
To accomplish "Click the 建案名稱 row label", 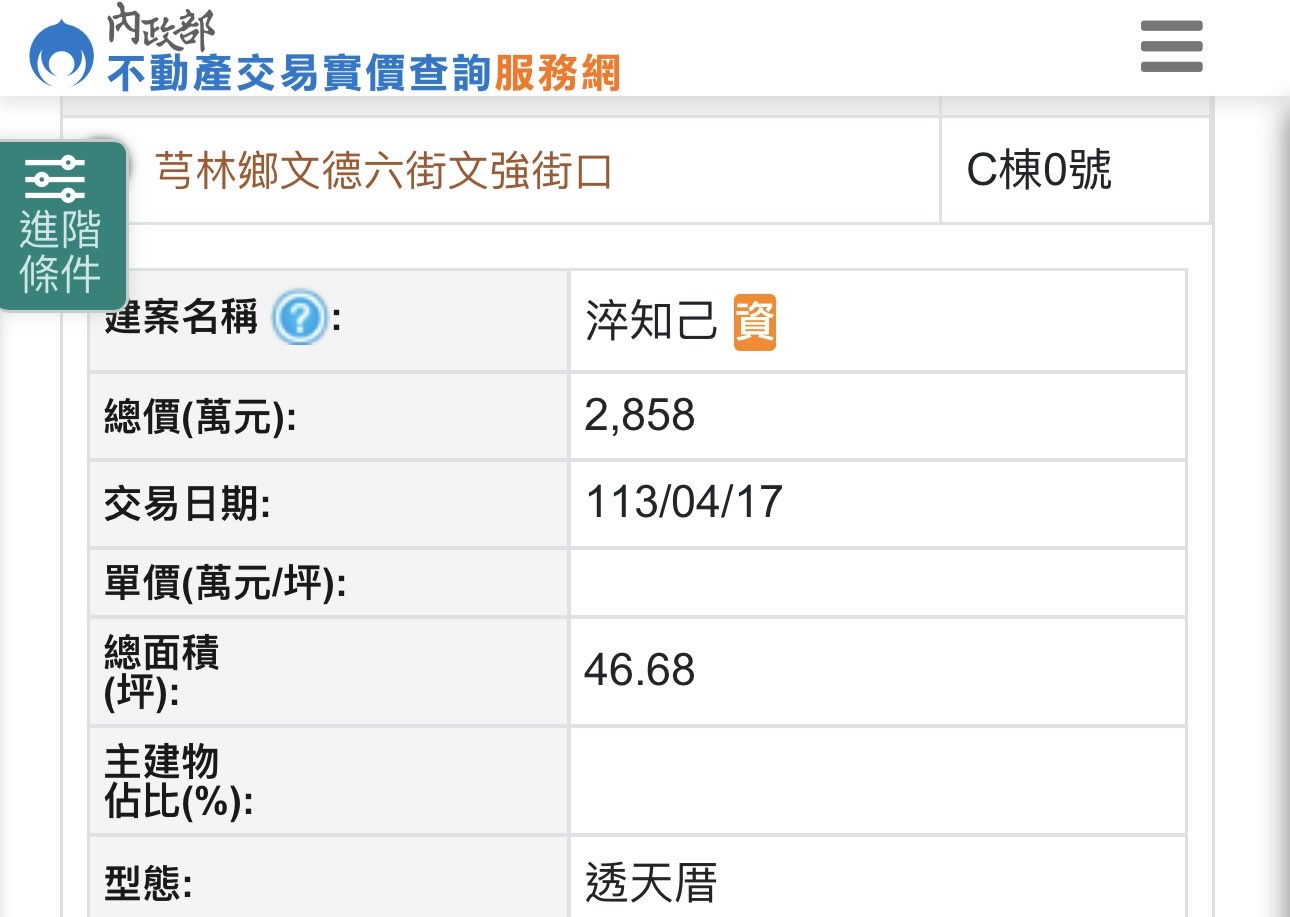I will tap(181, 320).
